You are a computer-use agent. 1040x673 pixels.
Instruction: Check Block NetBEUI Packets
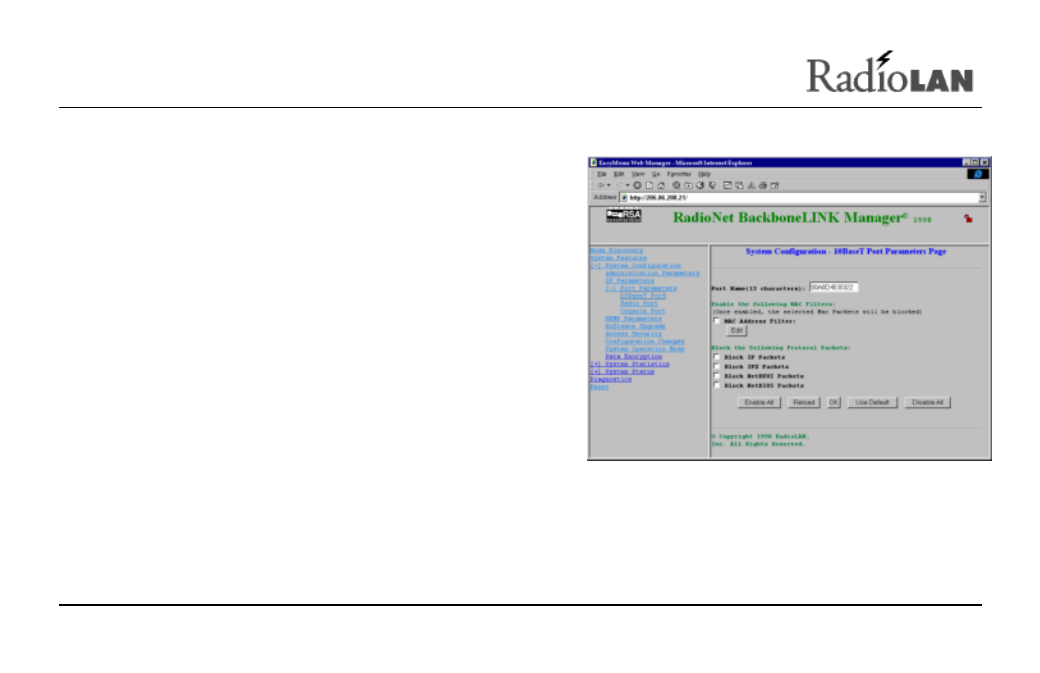coord(716,375)
